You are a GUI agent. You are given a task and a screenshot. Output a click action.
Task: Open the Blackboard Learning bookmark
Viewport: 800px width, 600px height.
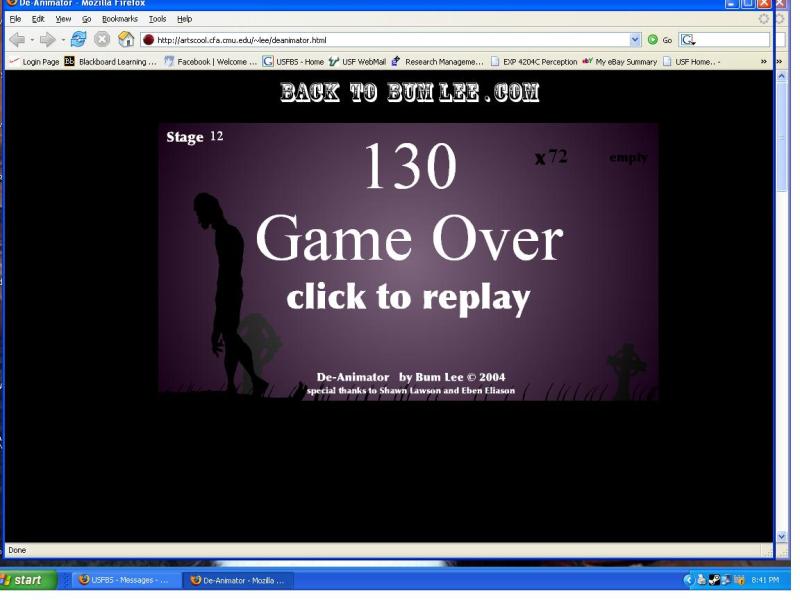[x=111, y=62]
